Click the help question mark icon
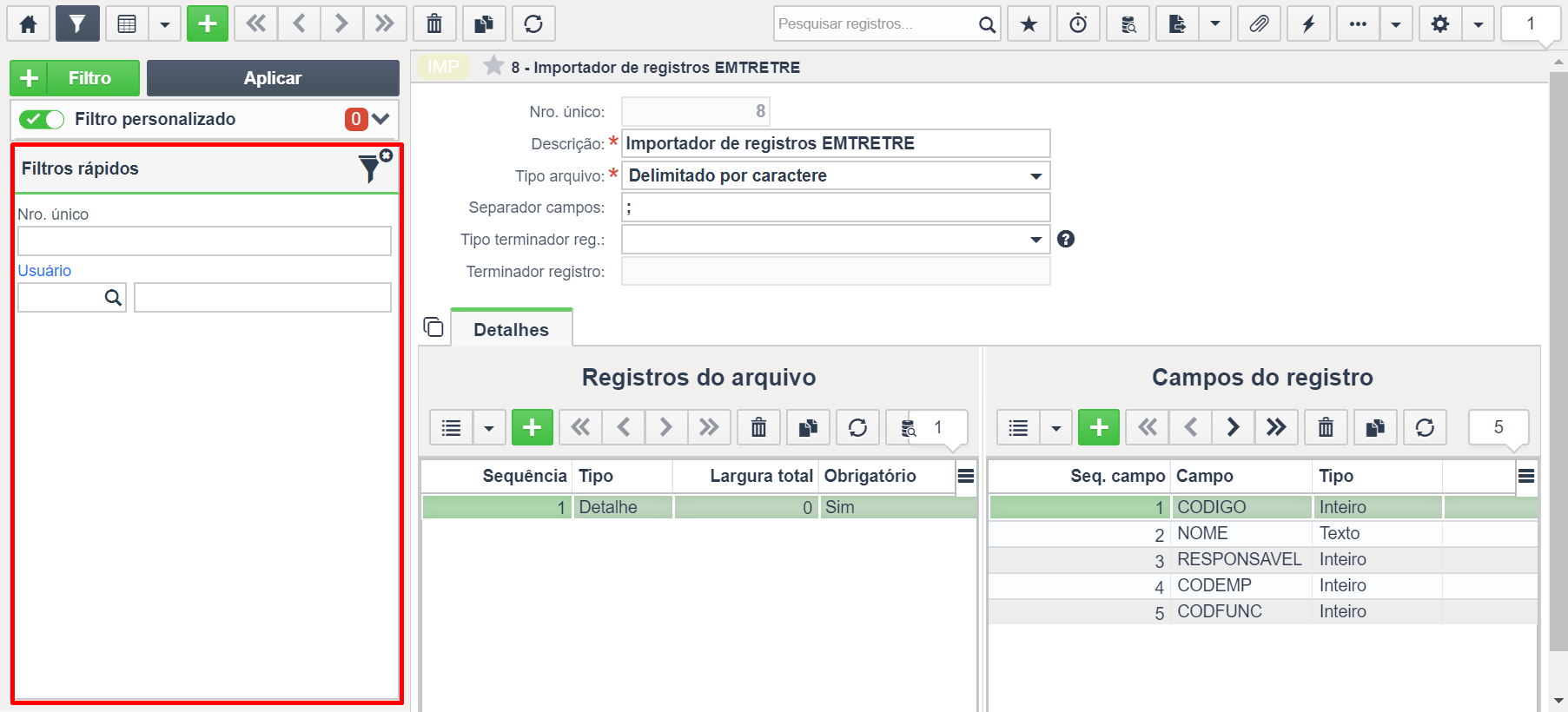 coord(1066,239)
